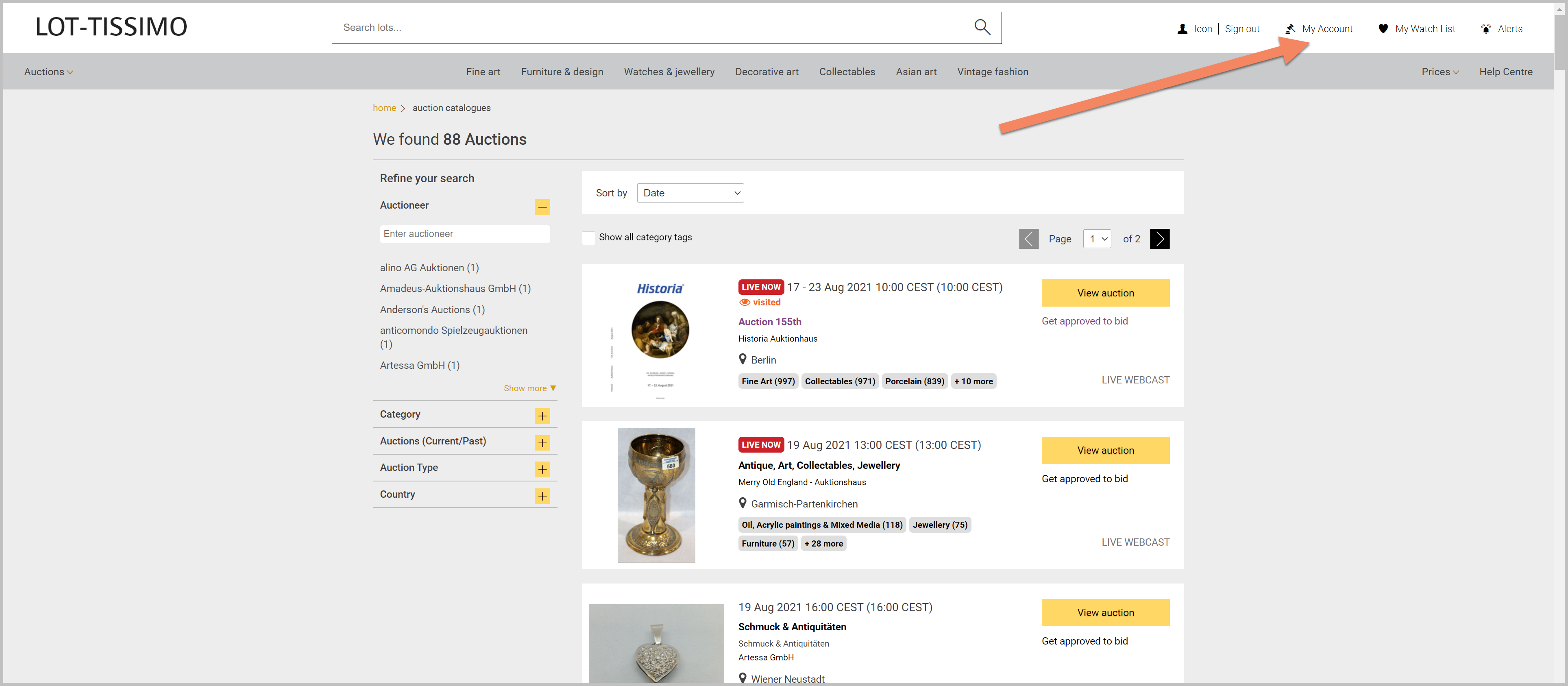Click the user profile icon beside leon

[x=1182, y=28]
